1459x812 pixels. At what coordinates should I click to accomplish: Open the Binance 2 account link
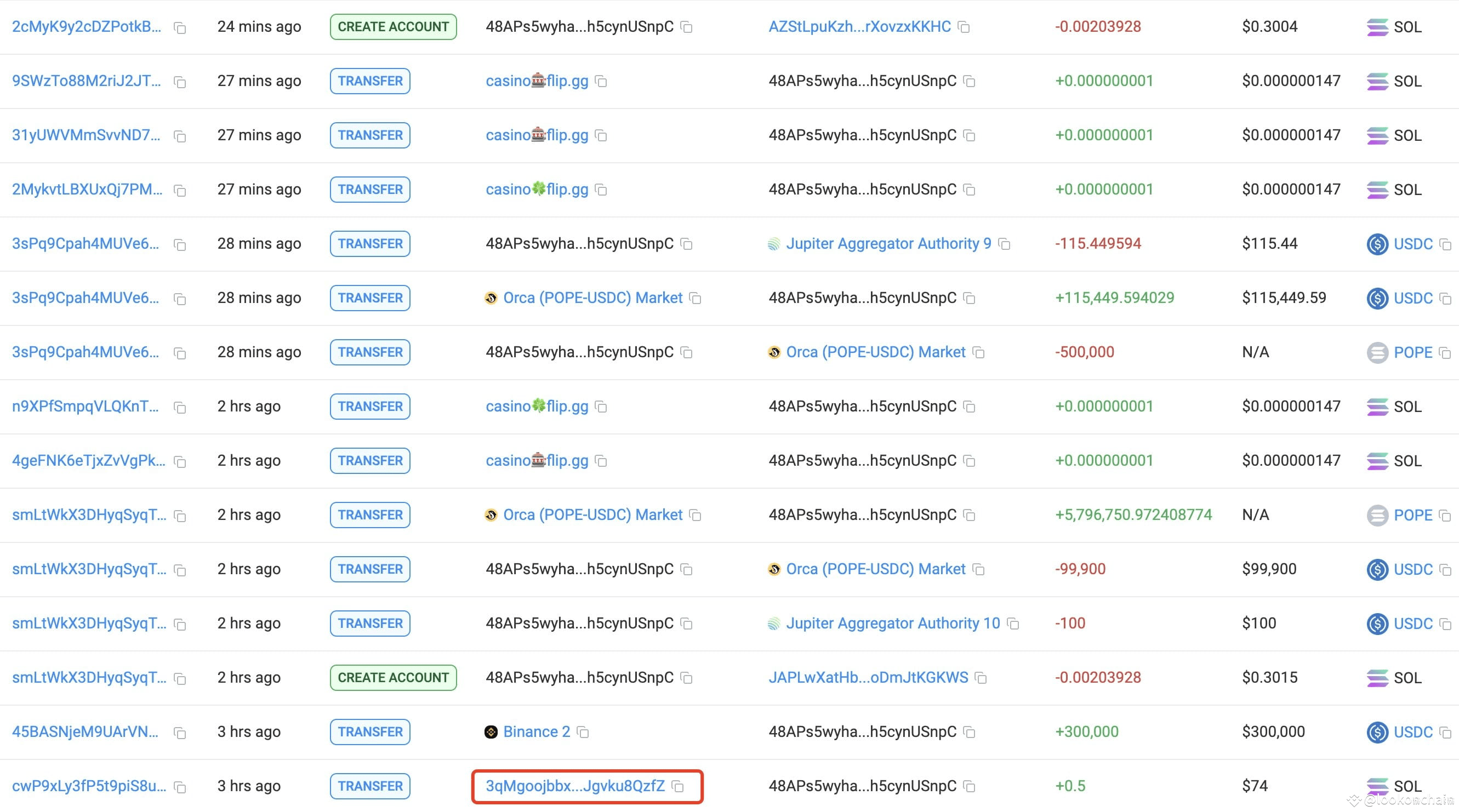[x=536, y=731]
